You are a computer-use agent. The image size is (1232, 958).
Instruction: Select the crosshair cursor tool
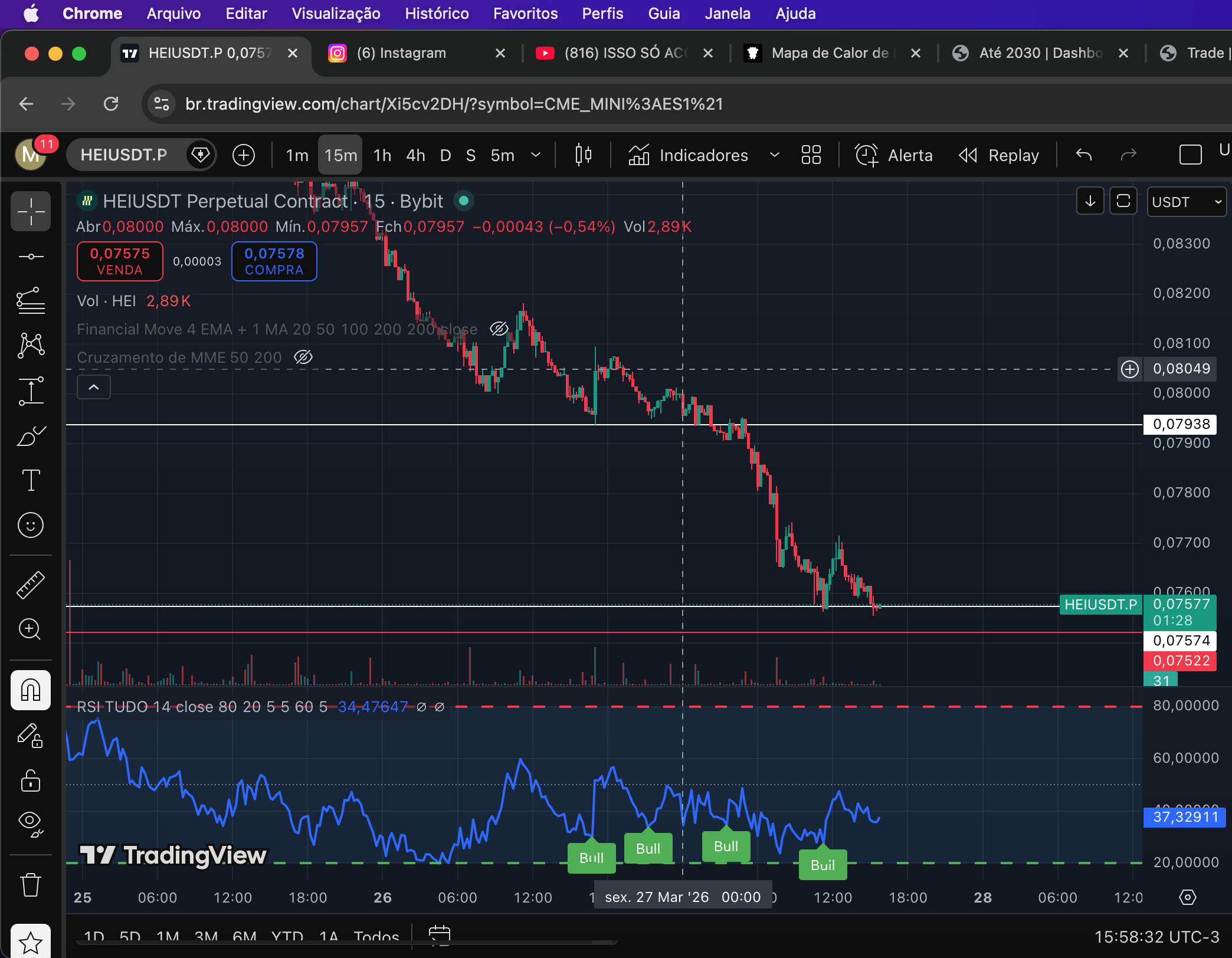pos(31,211)
